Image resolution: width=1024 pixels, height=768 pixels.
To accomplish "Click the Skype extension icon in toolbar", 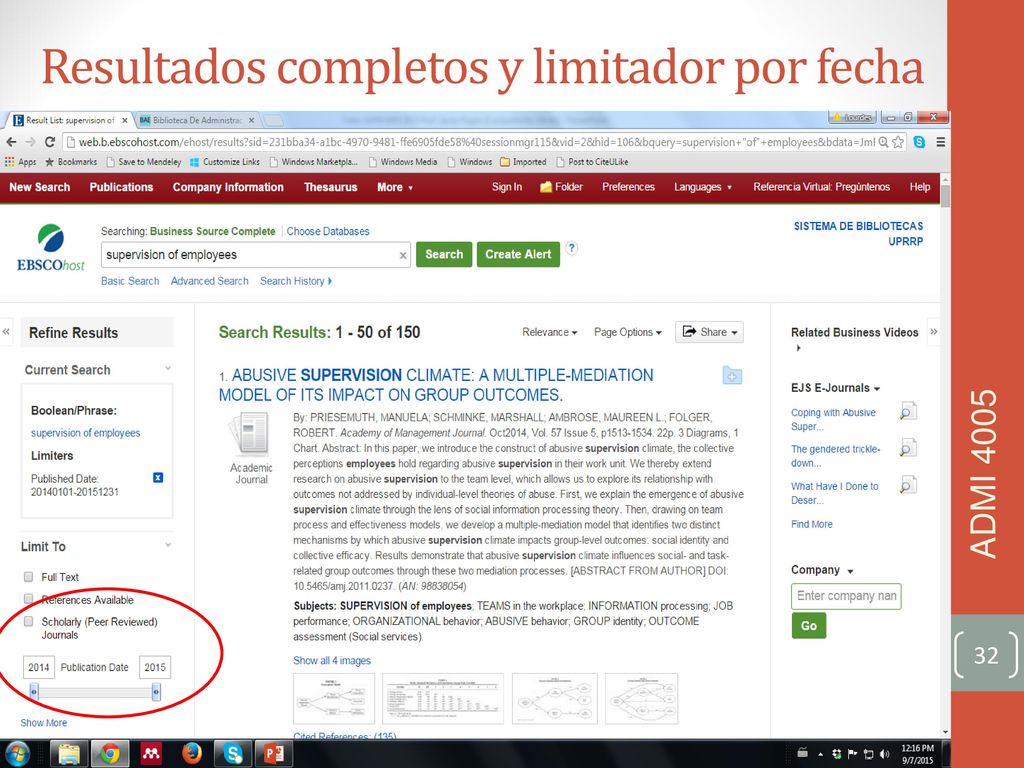I will pos(920,142).
